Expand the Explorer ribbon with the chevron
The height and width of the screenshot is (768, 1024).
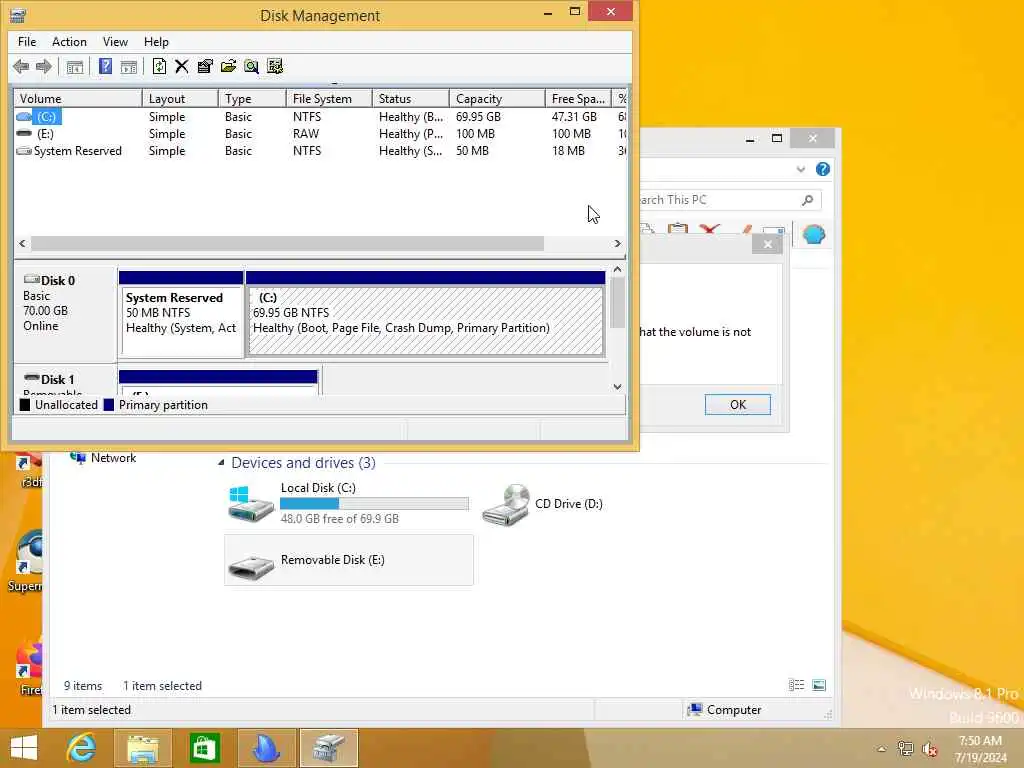point(801,169)
